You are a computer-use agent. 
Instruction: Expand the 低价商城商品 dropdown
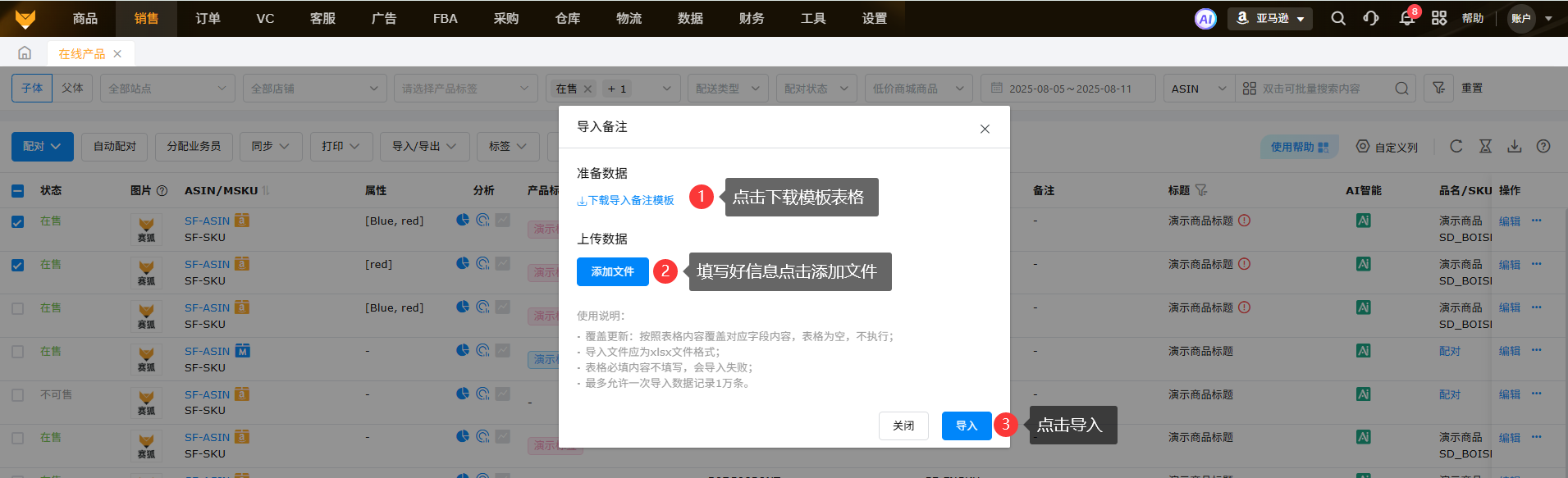click(918, 88)
